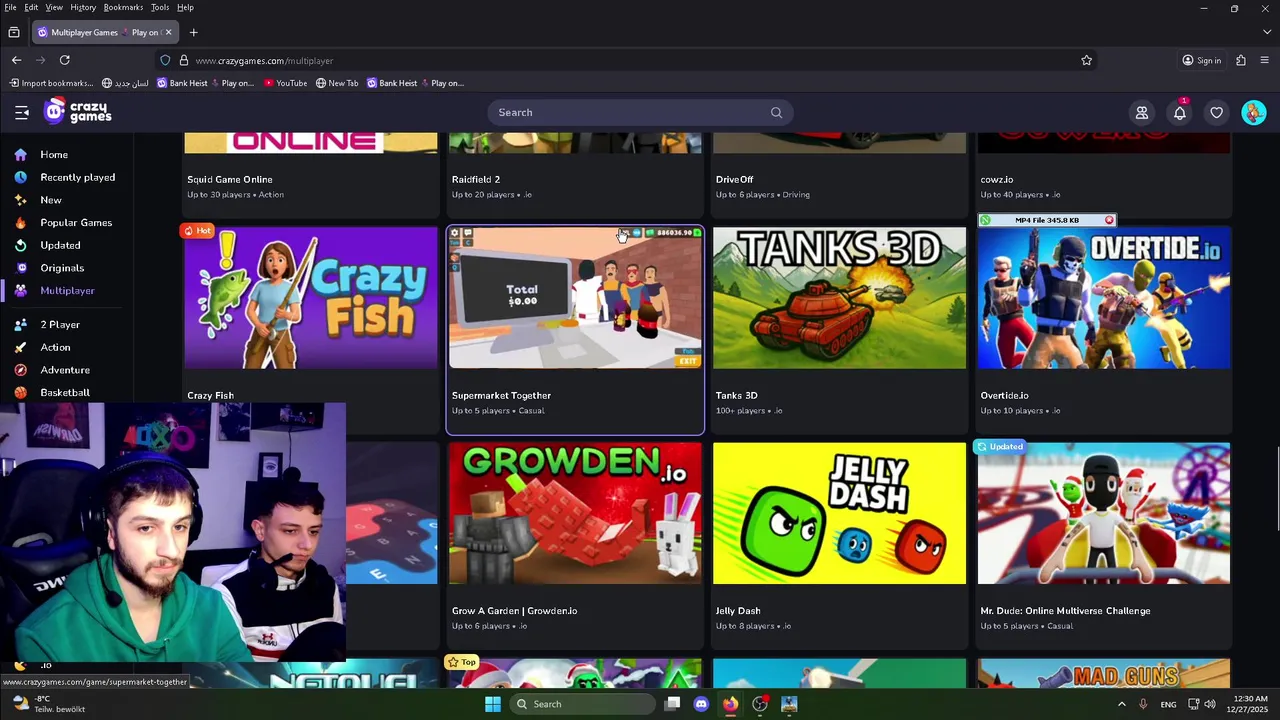The height and width of the screenshot is (720, 1280).
Task: Open the Edit menu
Action: (x=32, y=7)
